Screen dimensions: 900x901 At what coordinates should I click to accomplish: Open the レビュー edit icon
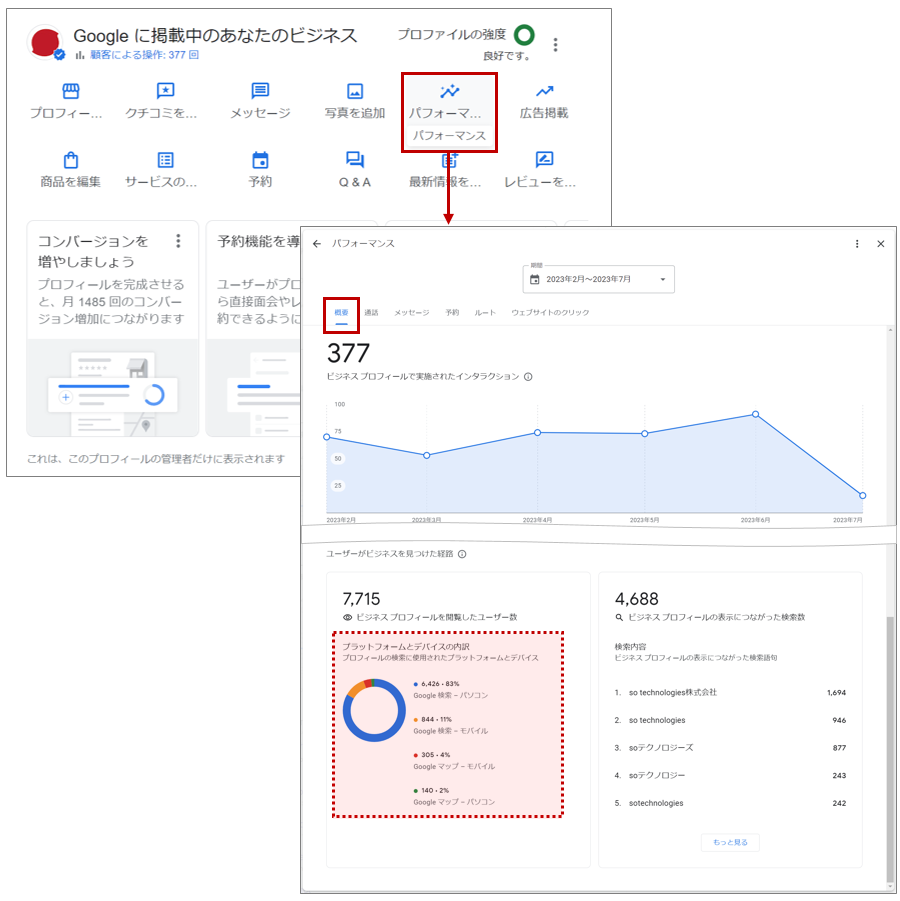pos(544,160)
